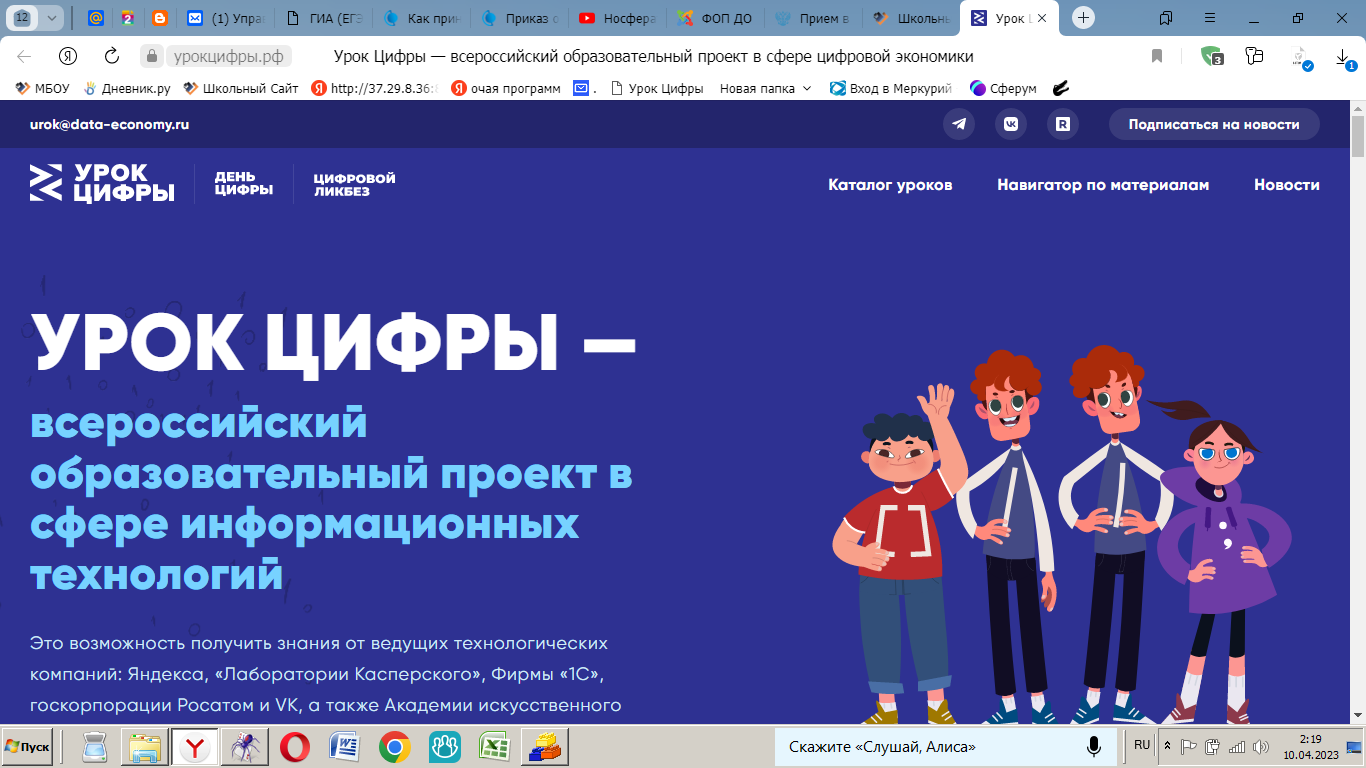Open the Opera browser taskbar icon

point(294,746)
